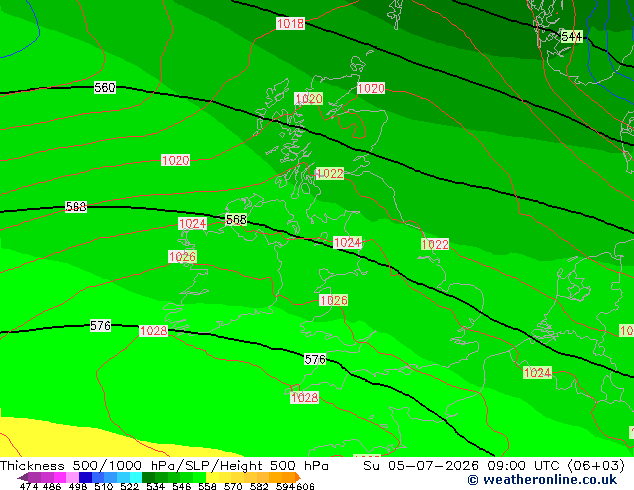
Task: Click the 1020 label over the Atlantic
Action: pyautogui.click(x=175, y=160)
